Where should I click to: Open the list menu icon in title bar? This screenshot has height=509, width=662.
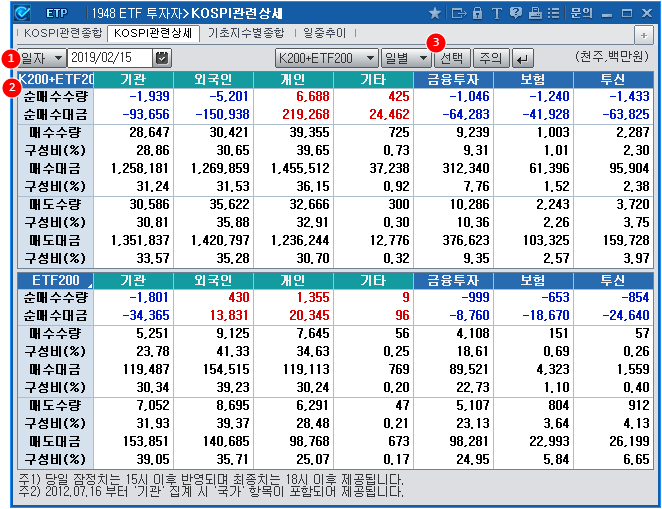[553, 13]
